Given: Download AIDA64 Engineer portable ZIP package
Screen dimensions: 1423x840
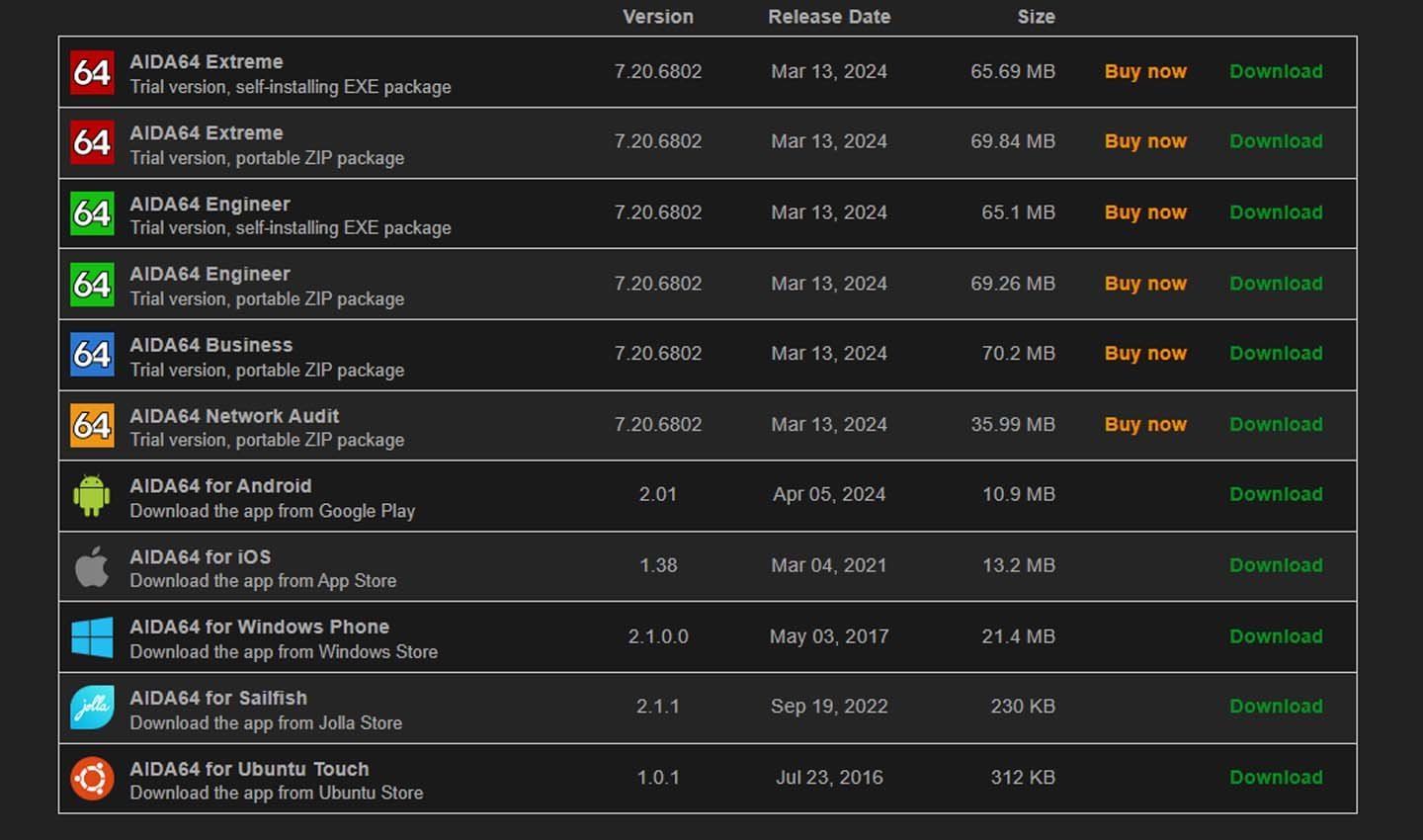Looking at the screenshot, I should [1276, 284].
